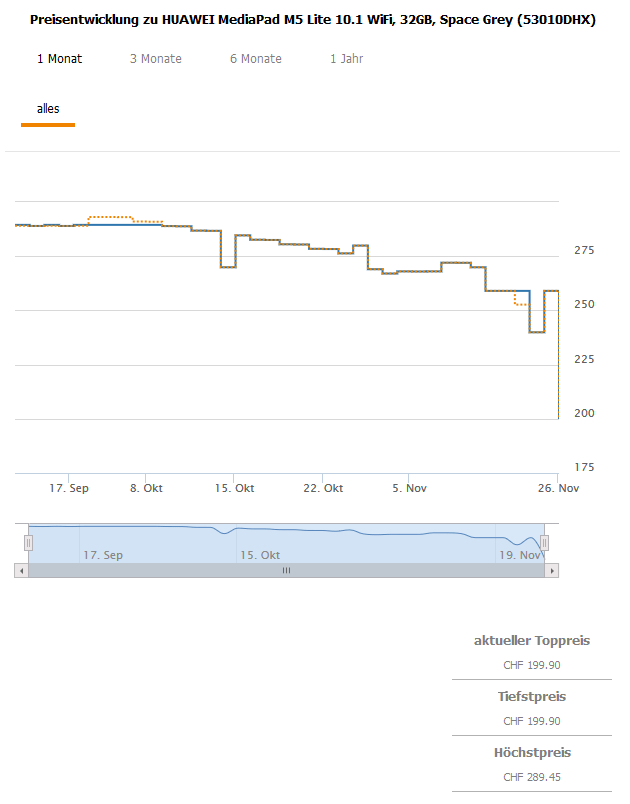Screen dimensions: 630x804
Task: Choose the 1 Jahr time range
Action: (347, 59)
